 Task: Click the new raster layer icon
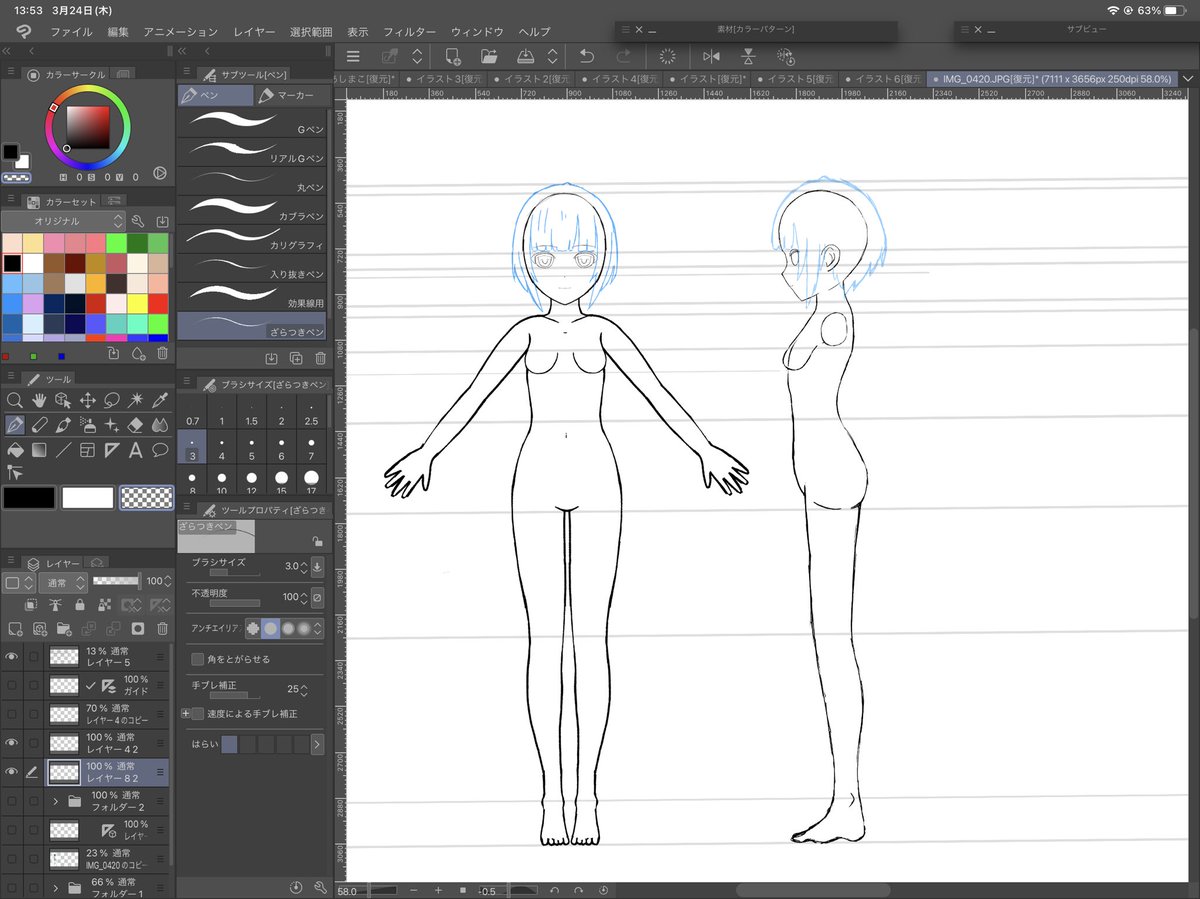coord(15,629)
